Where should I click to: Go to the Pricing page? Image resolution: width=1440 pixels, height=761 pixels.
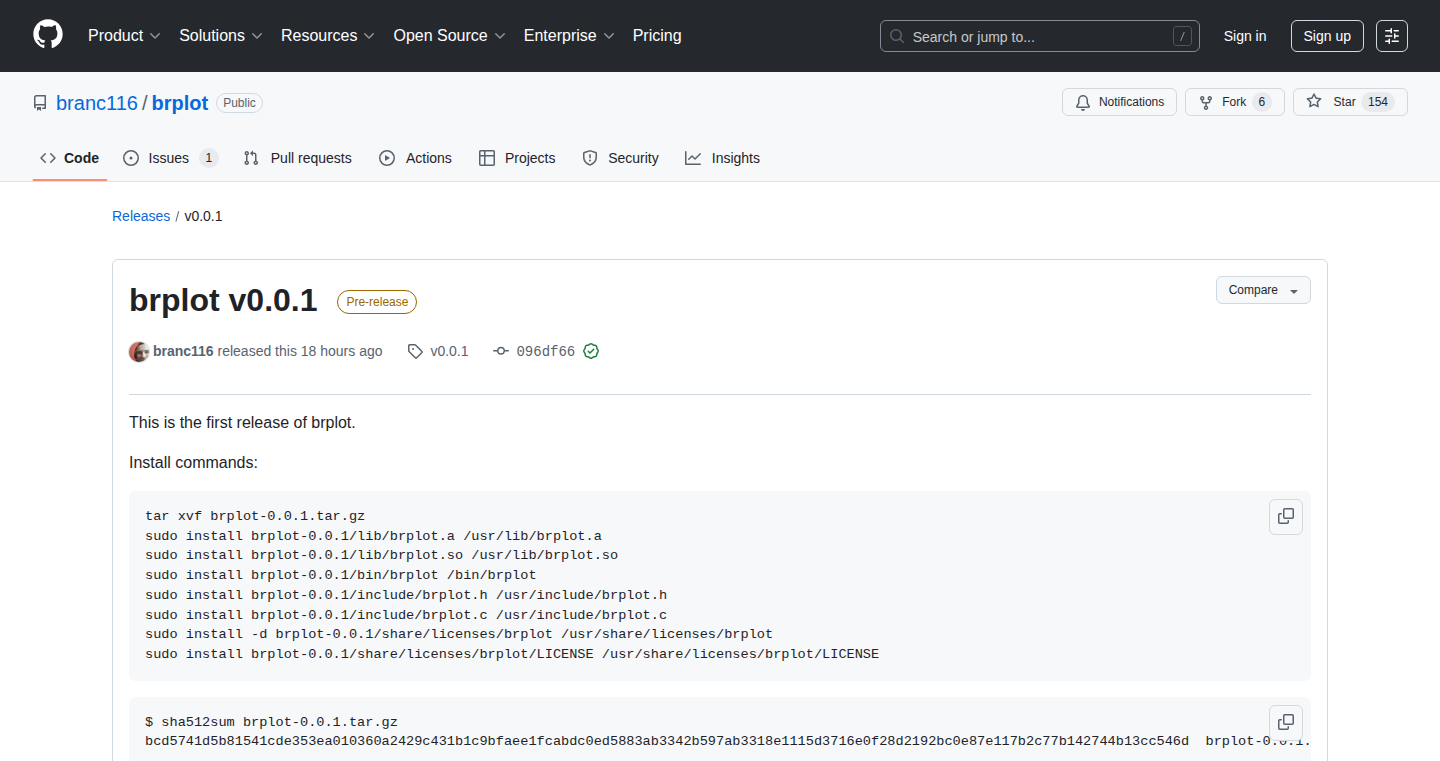point(657,35)
